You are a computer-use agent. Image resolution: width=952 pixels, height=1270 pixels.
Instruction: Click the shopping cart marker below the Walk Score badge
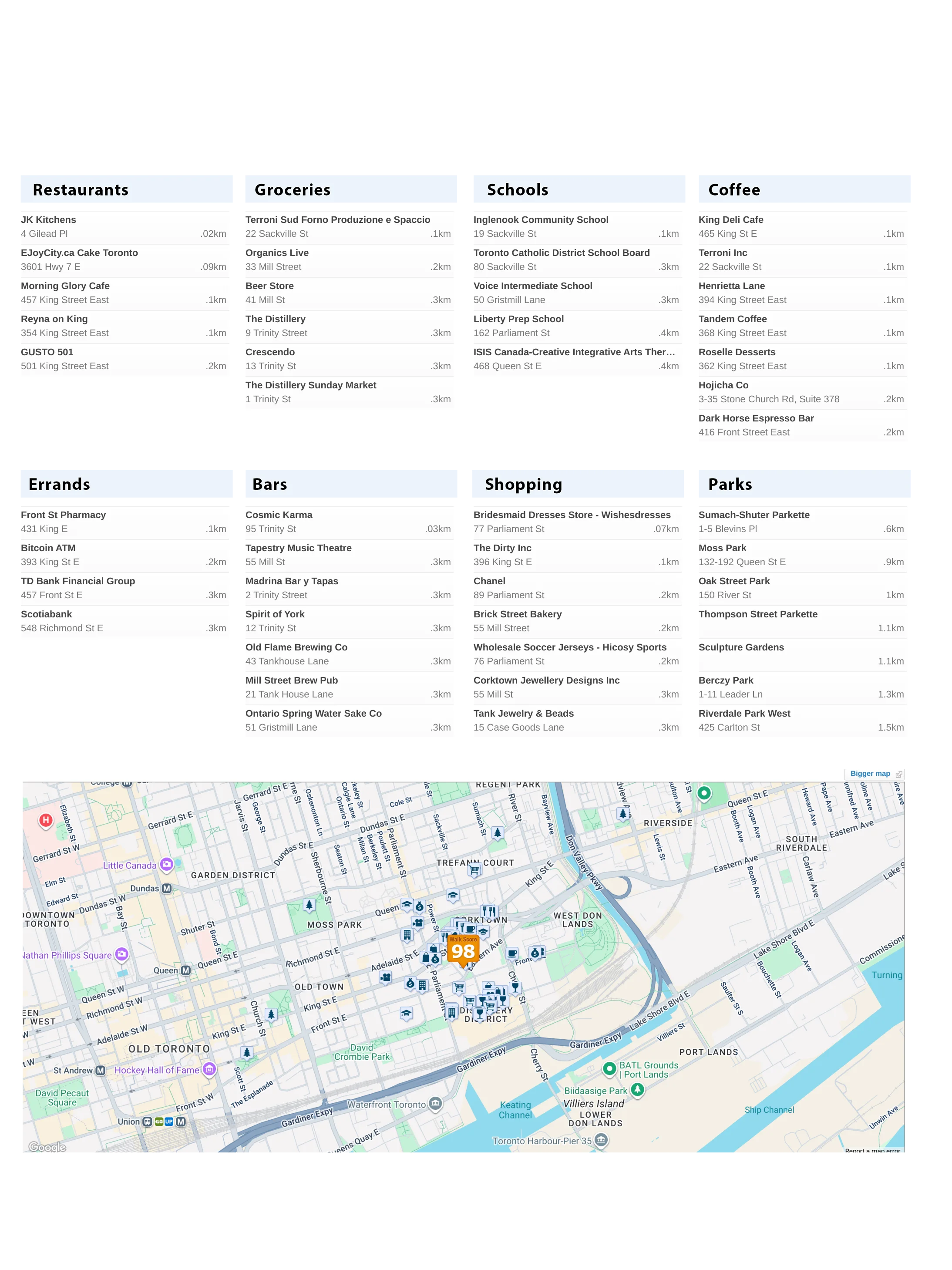459,987
